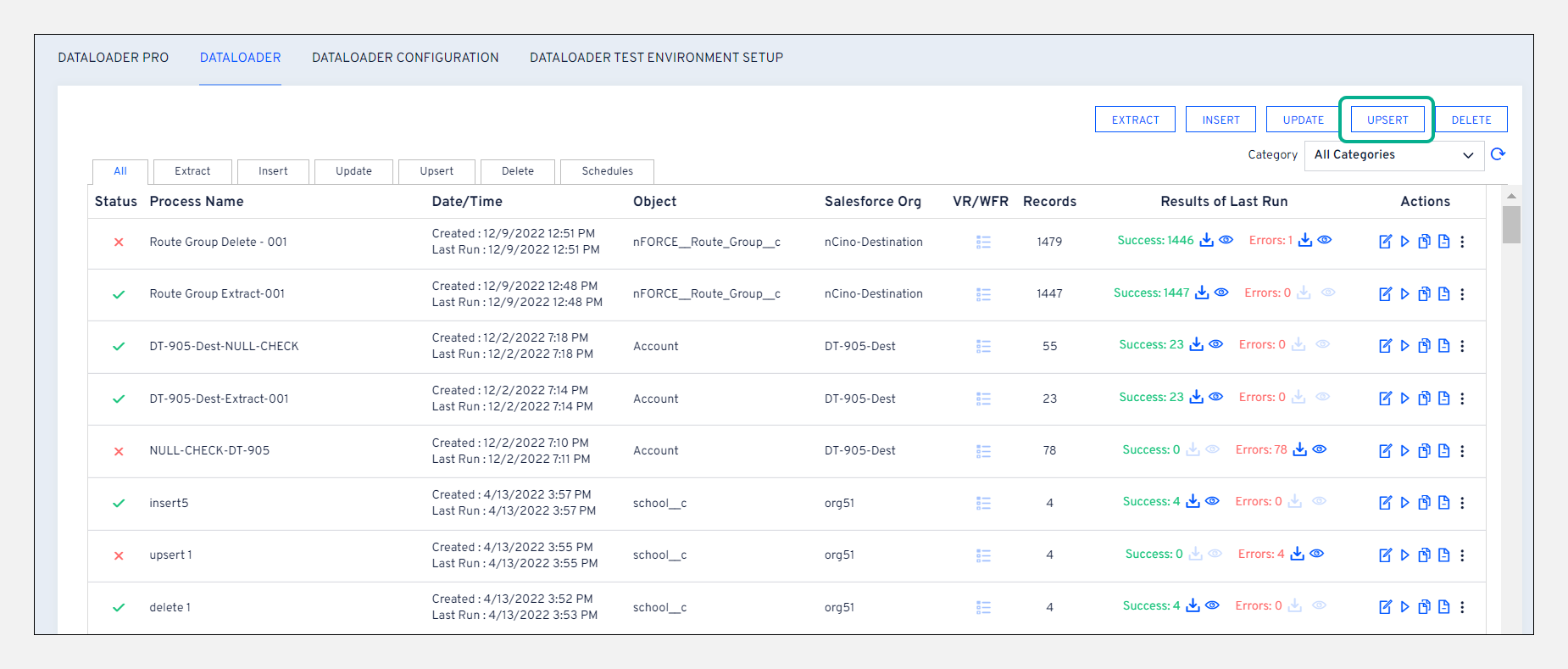
Task: View success records for Route Group Extract-001
Action: [1221, 293]
